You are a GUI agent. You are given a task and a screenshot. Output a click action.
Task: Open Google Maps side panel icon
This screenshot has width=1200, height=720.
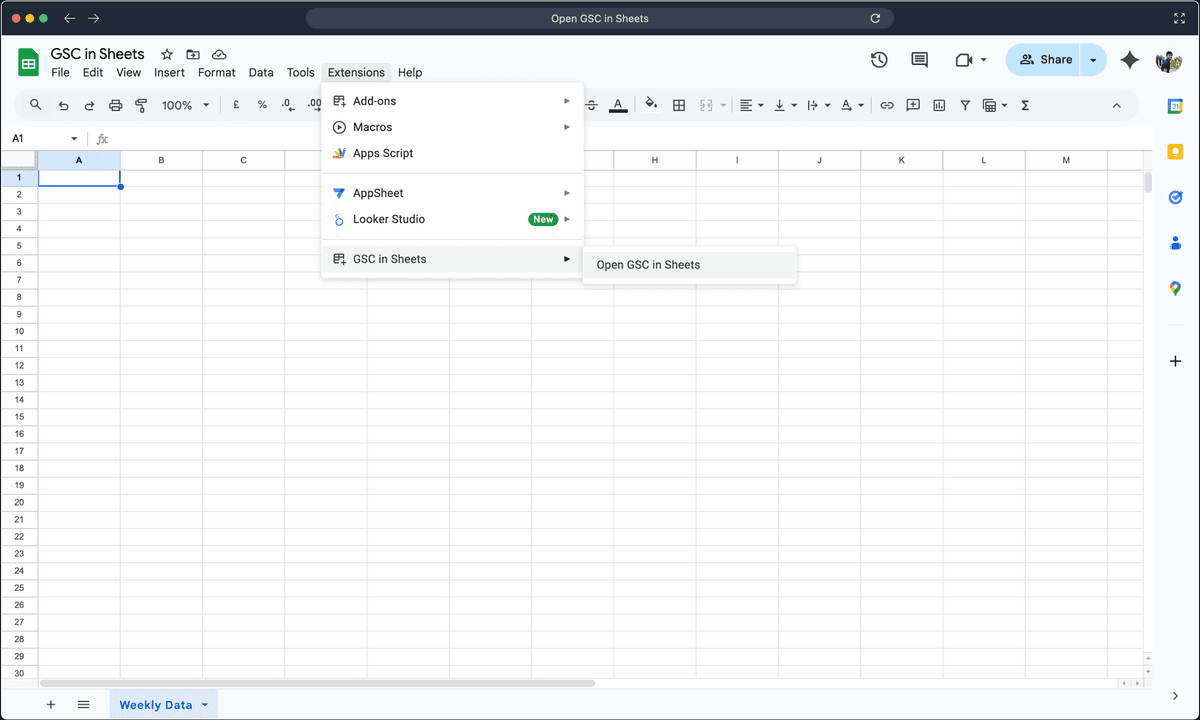click(1175, 289)
